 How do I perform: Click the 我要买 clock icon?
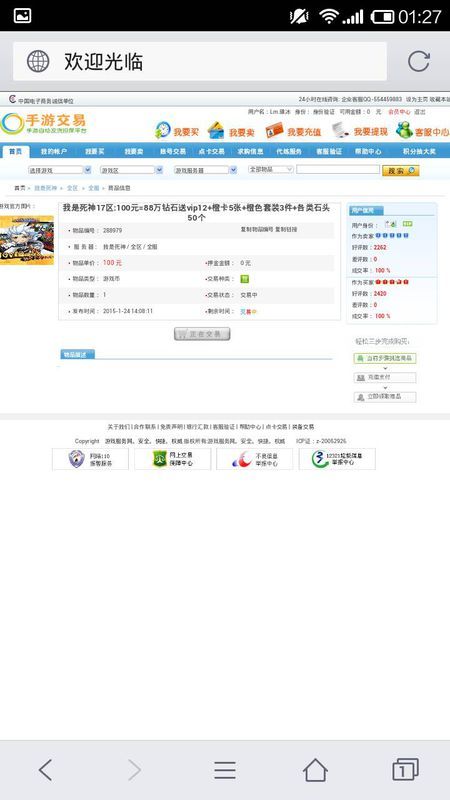click(163, 131)
